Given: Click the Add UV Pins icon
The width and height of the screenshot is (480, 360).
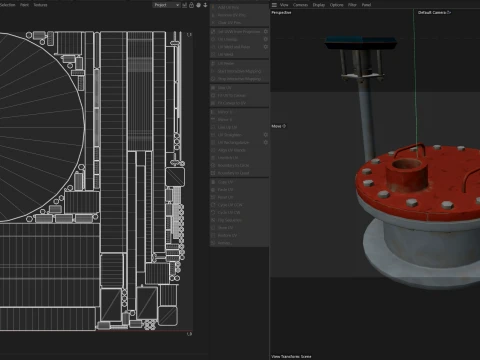Looking at the screenshot, I should [x=213, y=7].
